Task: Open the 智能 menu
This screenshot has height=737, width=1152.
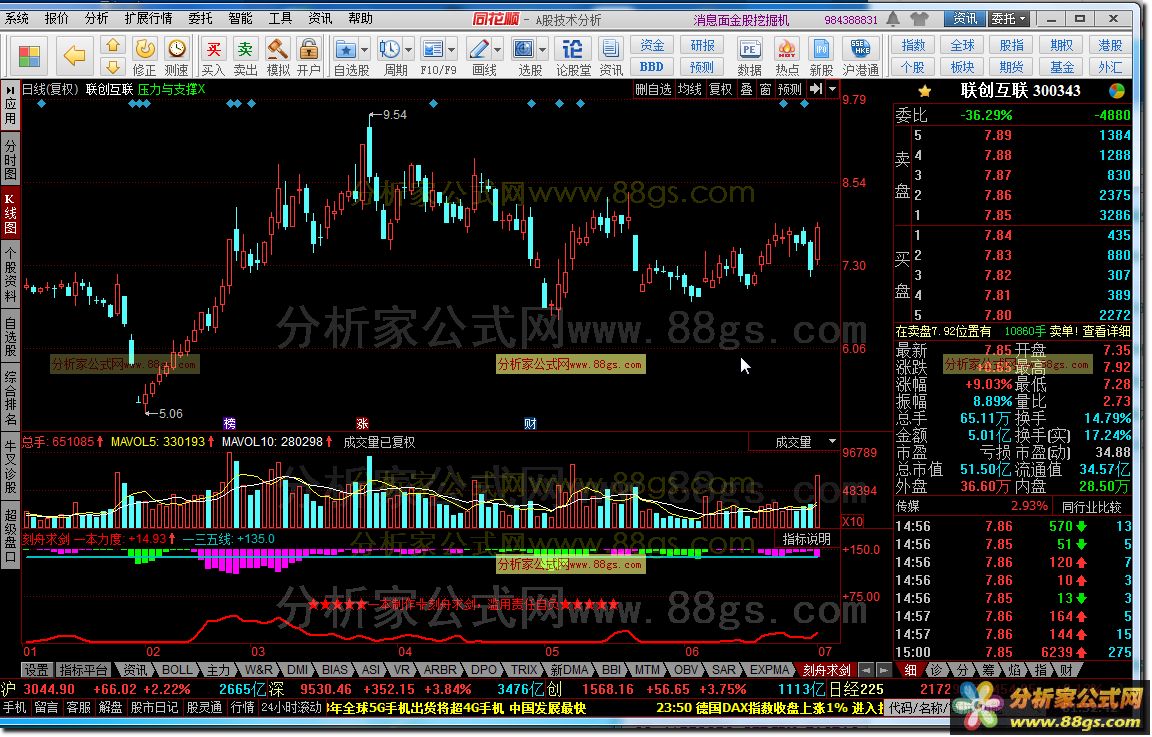Action: (x=240, y=18)
